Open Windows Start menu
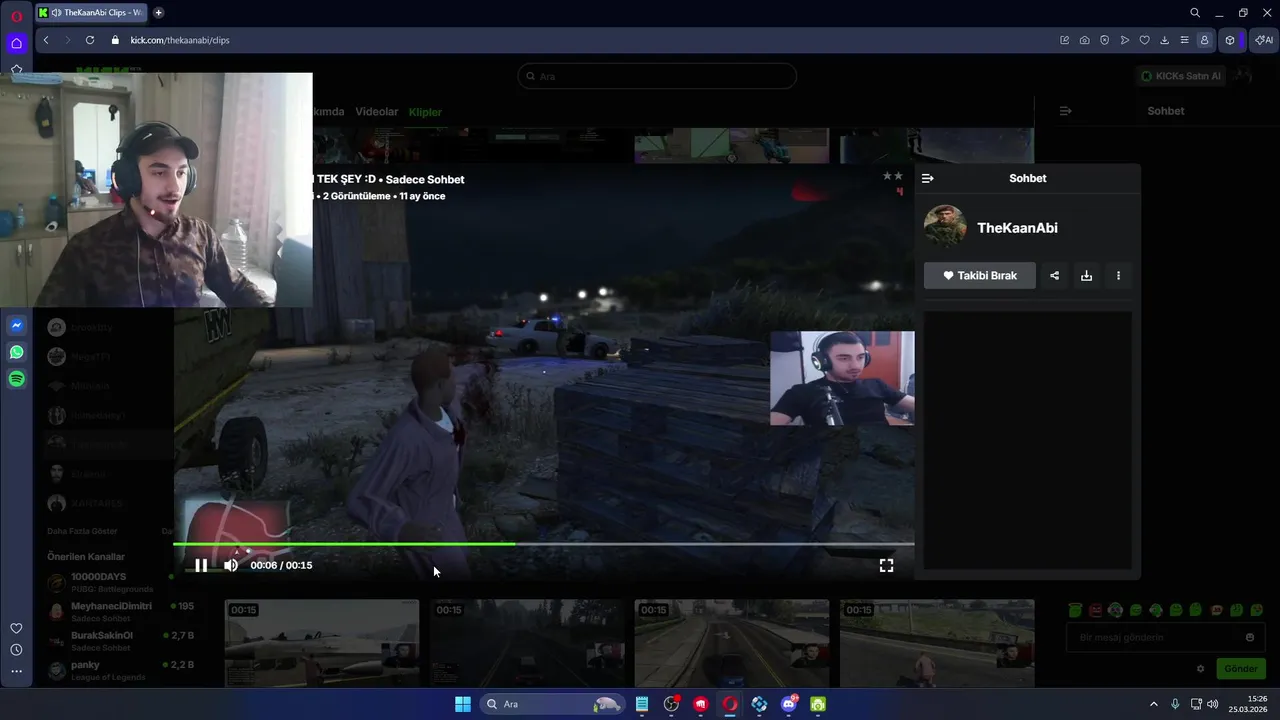The image size is (1280, 720). tap(463, 704)
